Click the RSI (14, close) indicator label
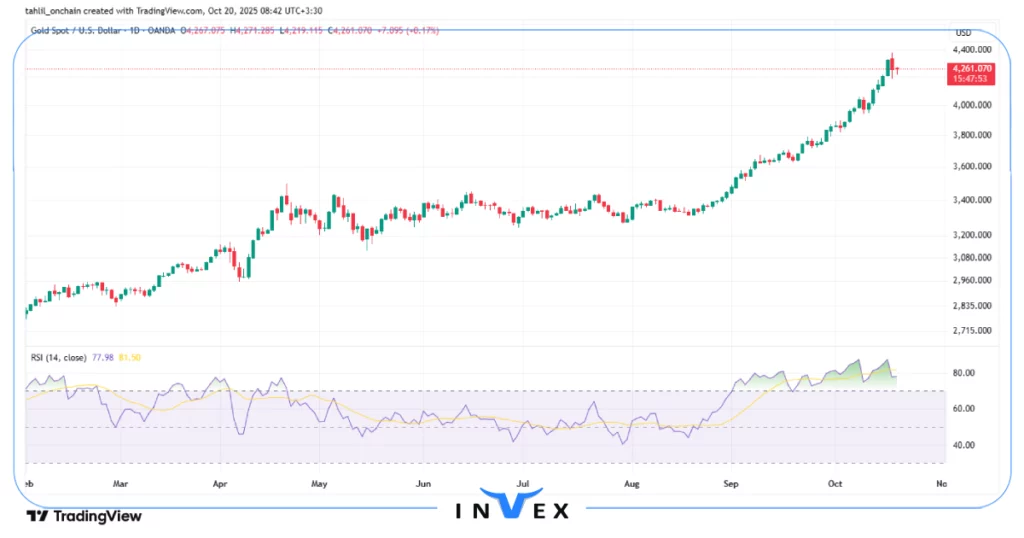This screenshot has height=538, width=1024. tap(60, 356)
